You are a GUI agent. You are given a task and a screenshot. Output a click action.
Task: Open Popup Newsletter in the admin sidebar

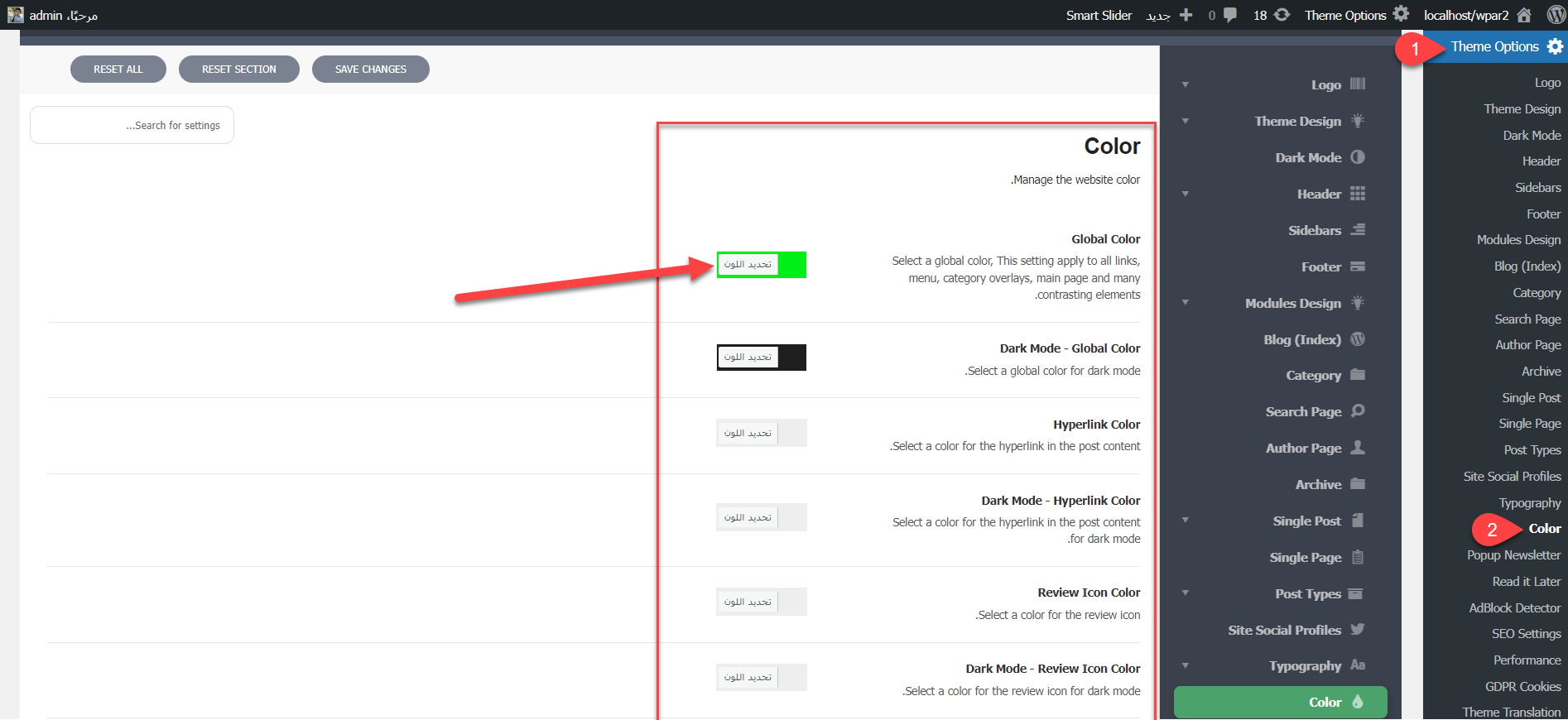coord(1513,555)
